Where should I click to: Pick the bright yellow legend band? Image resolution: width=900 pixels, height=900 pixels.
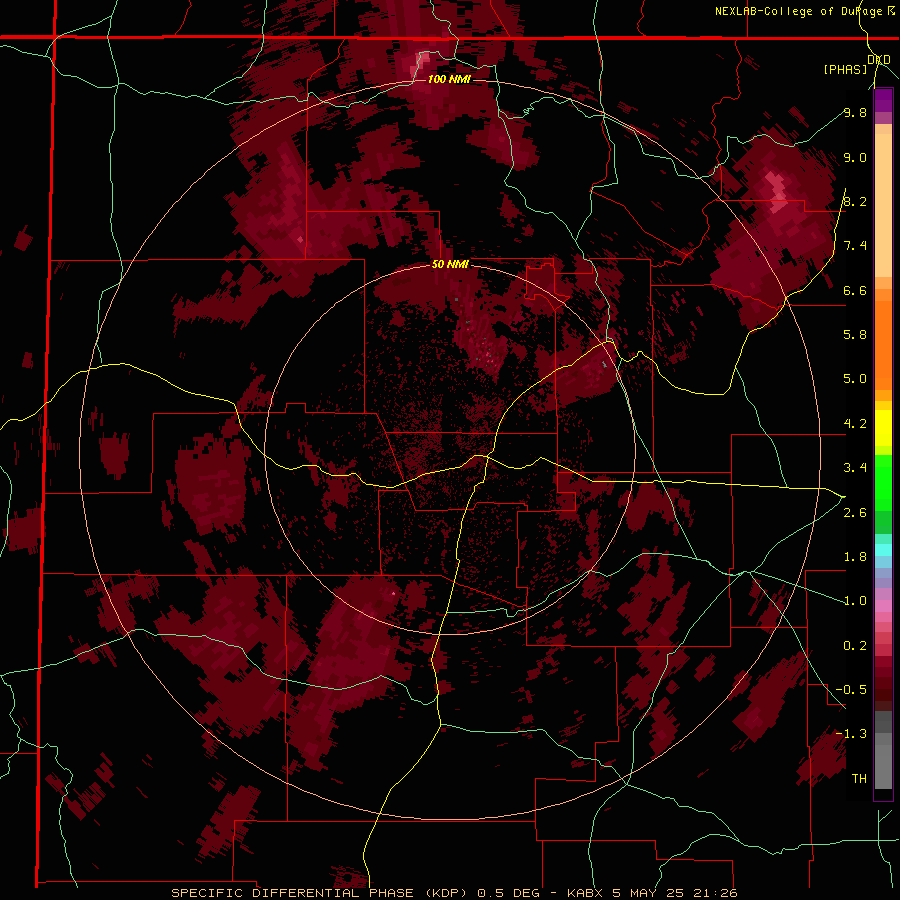click(883, 428)
